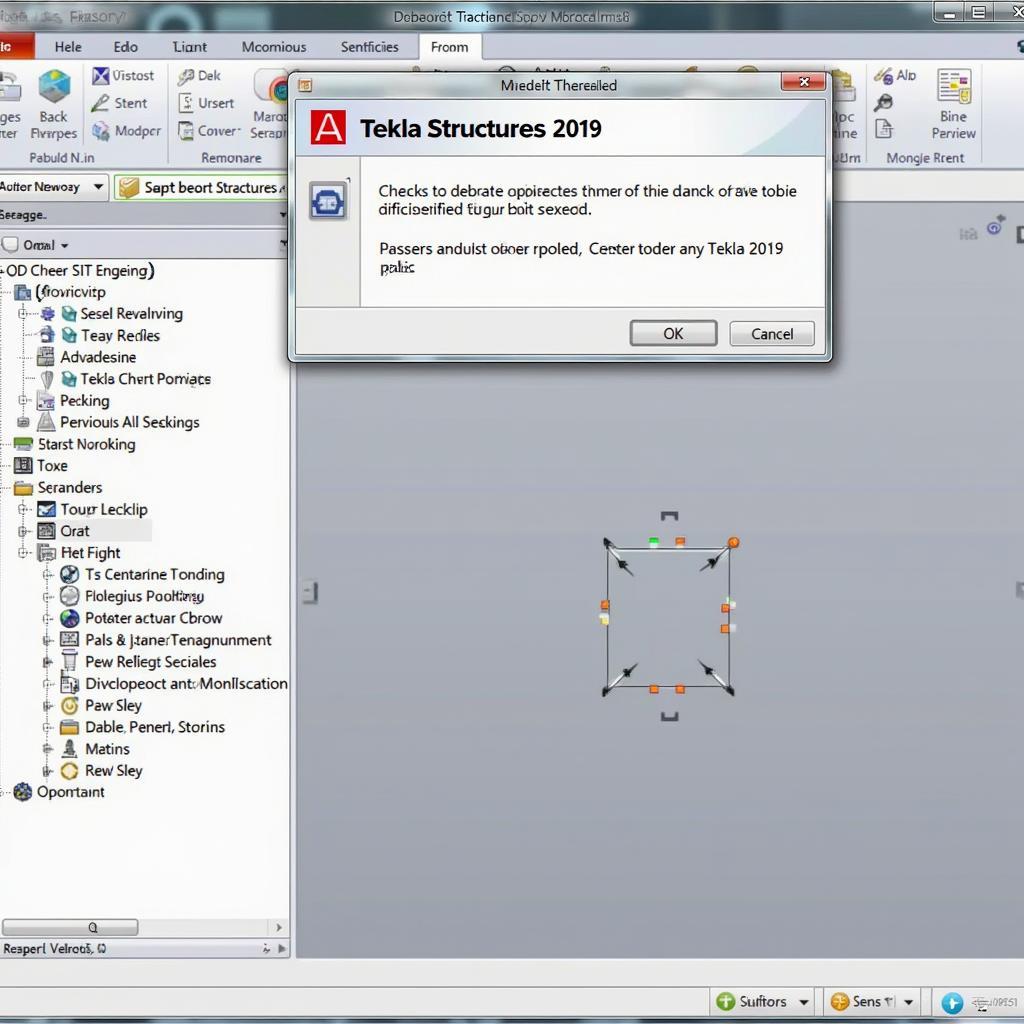Click the blue component icon in dialog
This screenshot has width=1024, height=1024.
pyautogui.click(x=328, y=200)
